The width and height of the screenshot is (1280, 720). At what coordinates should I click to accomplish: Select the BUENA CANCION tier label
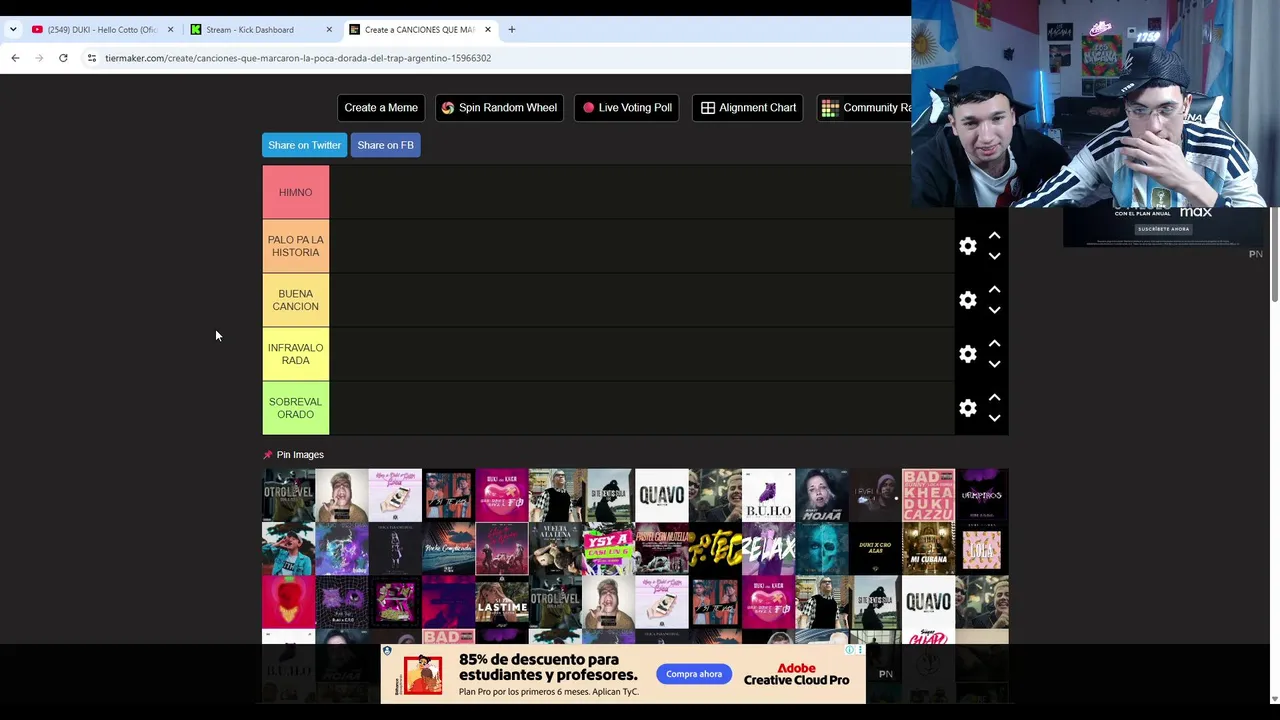(295, 300)
